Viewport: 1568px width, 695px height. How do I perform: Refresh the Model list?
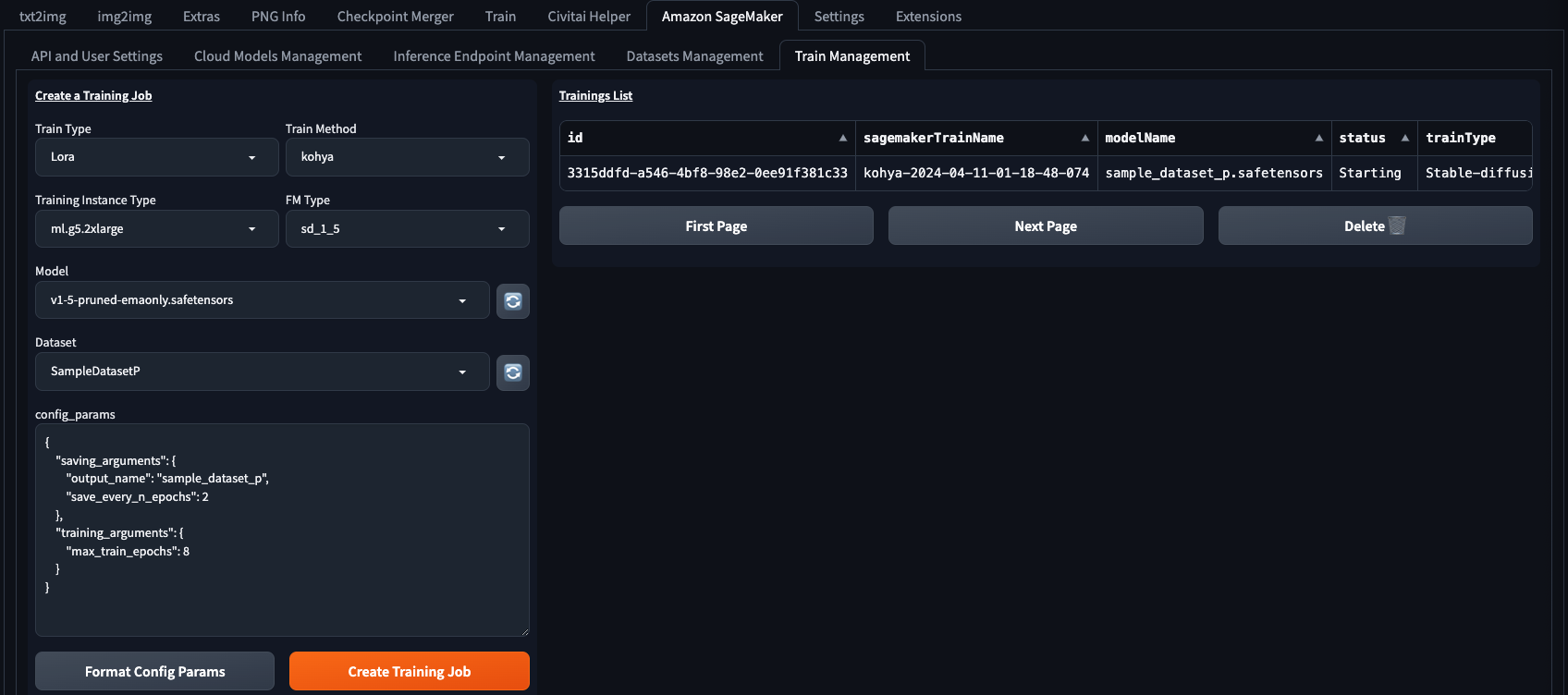513,301
